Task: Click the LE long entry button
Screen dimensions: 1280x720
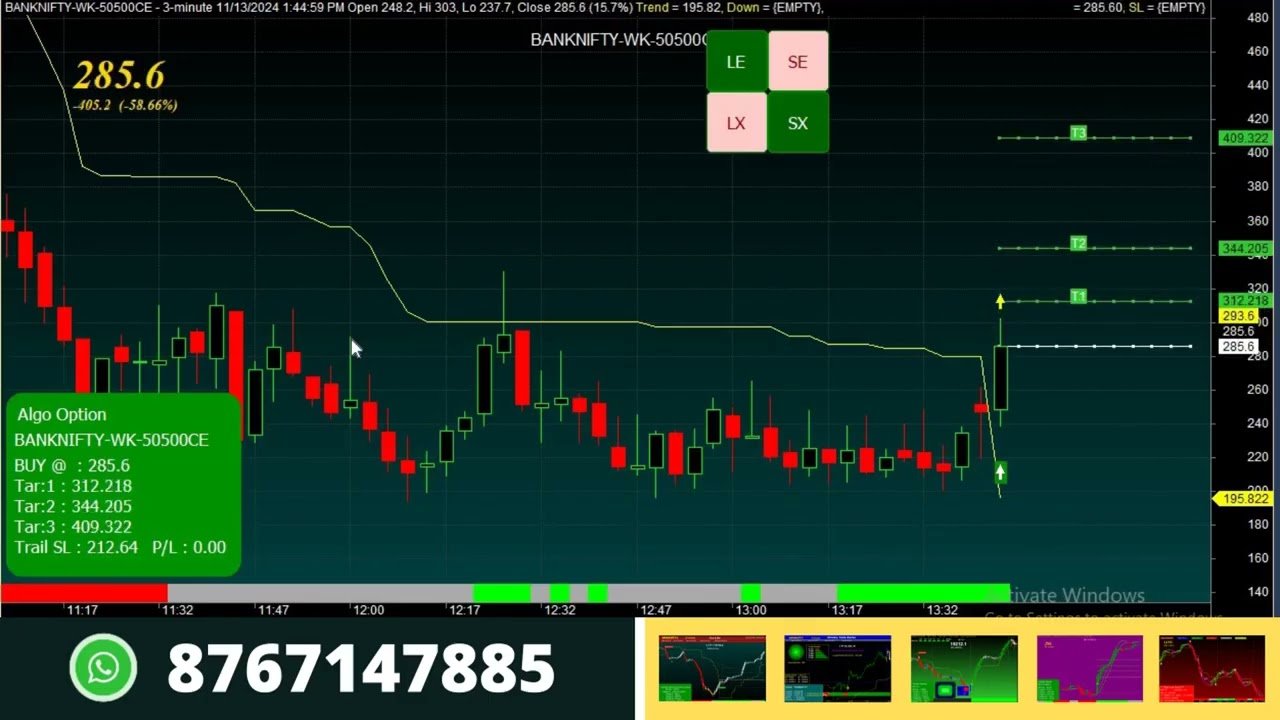Action: [736, 62]
